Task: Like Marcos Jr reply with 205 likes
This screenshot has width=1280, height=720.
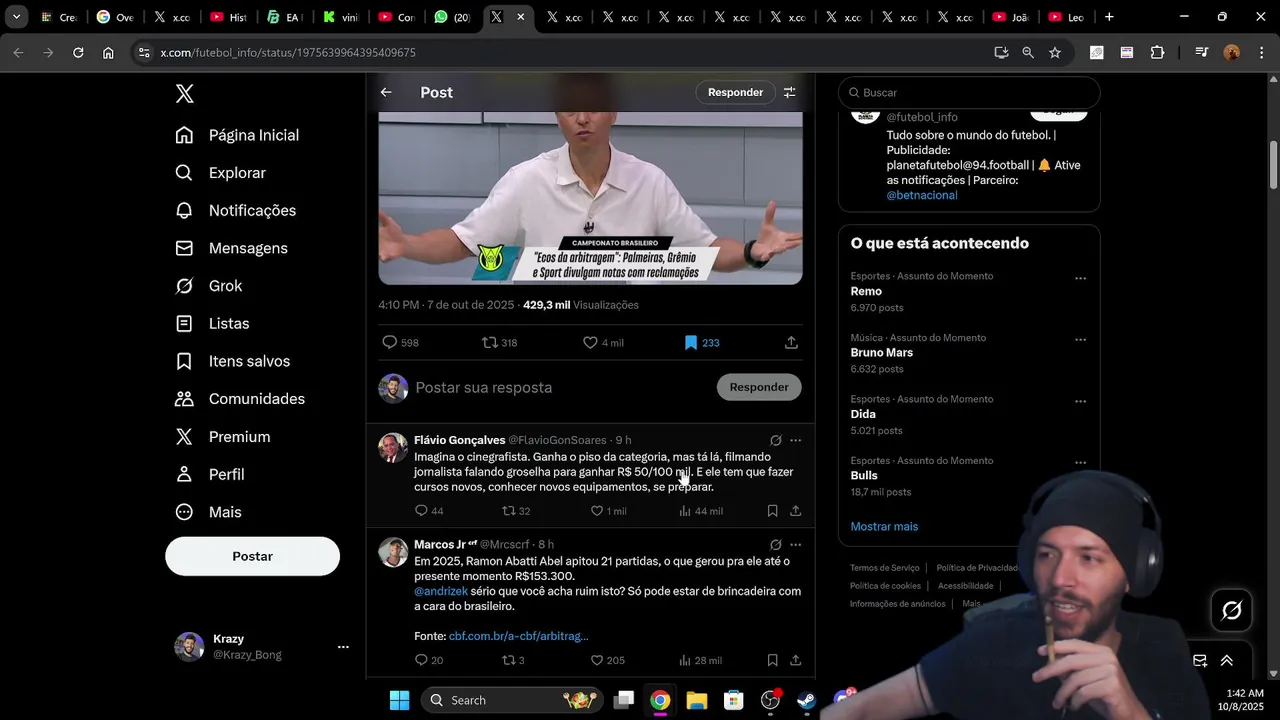Action: tap(597, 660)
